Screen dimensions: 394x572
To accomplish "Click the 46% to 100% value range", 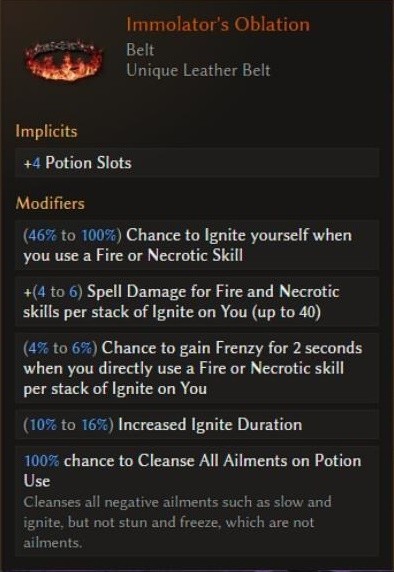I will coord(72,235).
